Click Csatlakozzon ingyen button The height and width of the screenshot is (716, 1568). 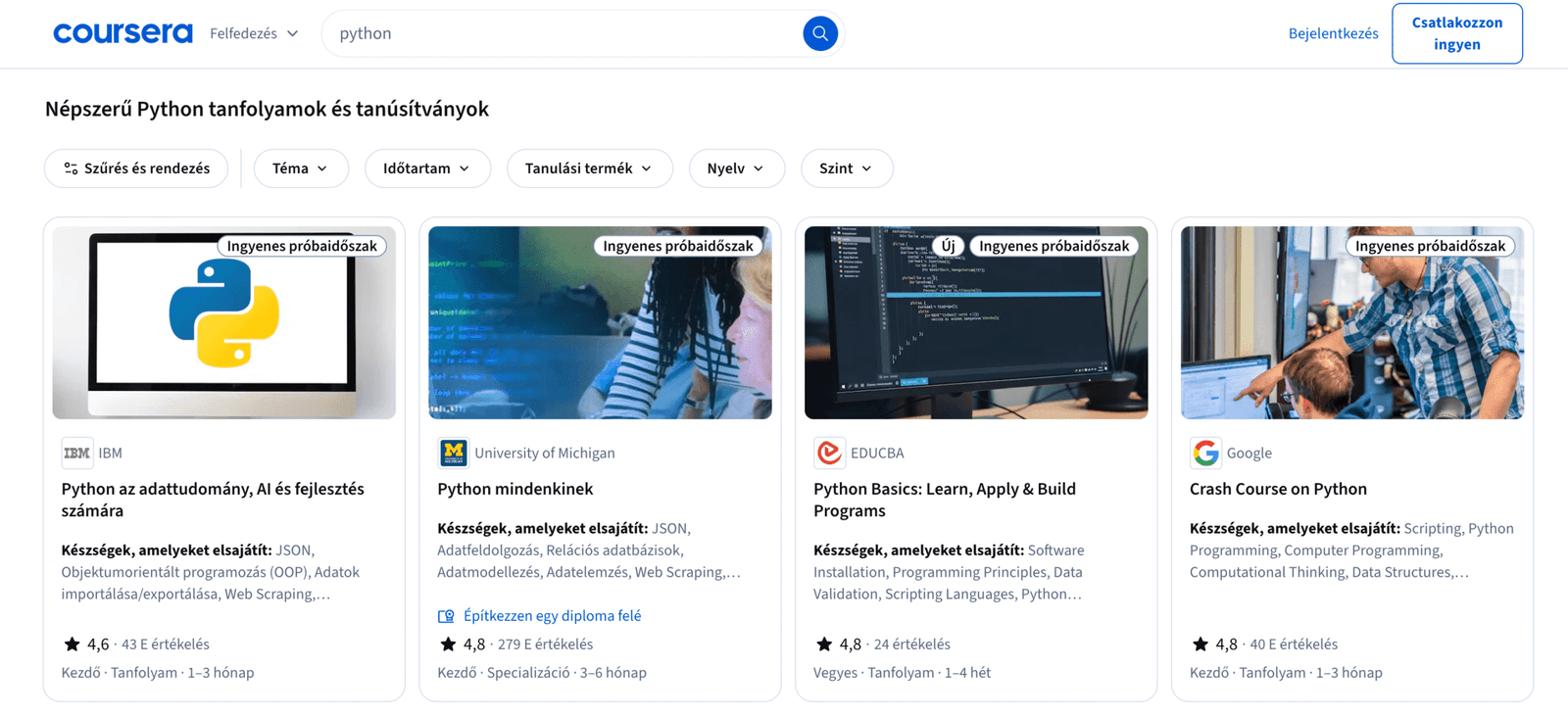pyautogui.click(x=1457, y=33)
